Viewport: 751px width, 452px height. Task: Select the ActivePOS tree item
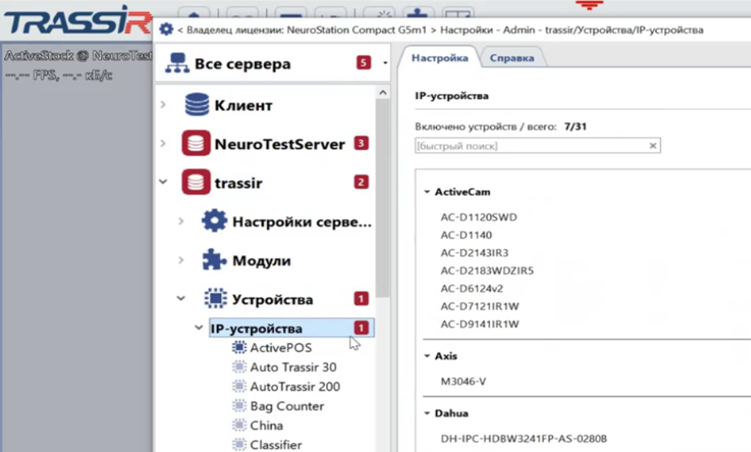point(281,348)
